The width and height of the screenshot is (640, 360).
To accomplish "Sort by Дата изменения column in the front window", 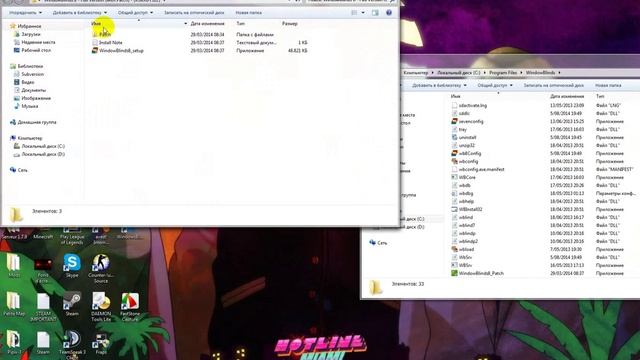I will click(x=207, y=24).
